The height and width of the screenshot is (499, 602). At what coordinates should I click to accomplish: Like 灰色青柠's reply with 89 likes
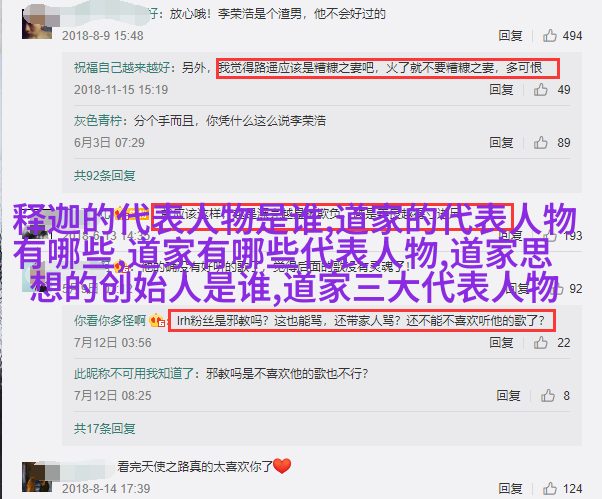point(541,143)
